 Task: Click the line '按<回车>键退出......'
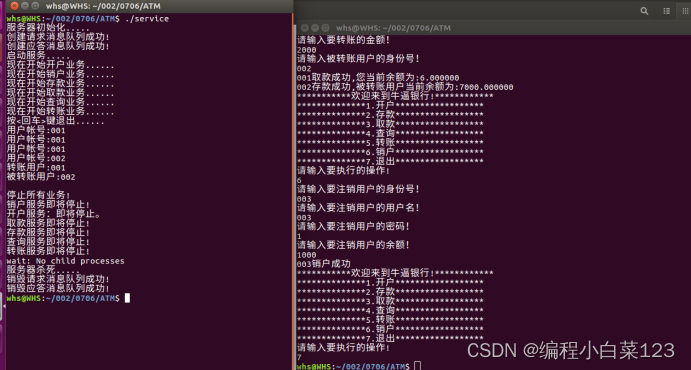point(56,121)
